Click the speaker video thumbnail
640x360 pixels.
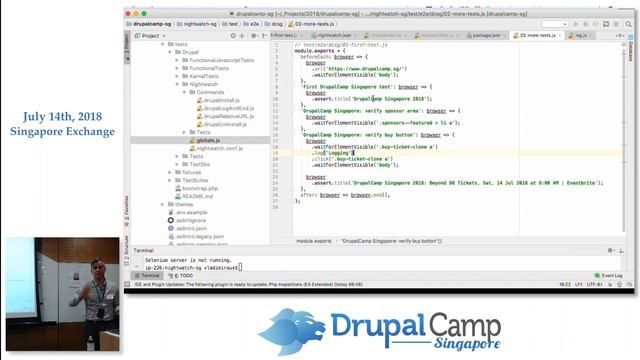coord(62,294)
